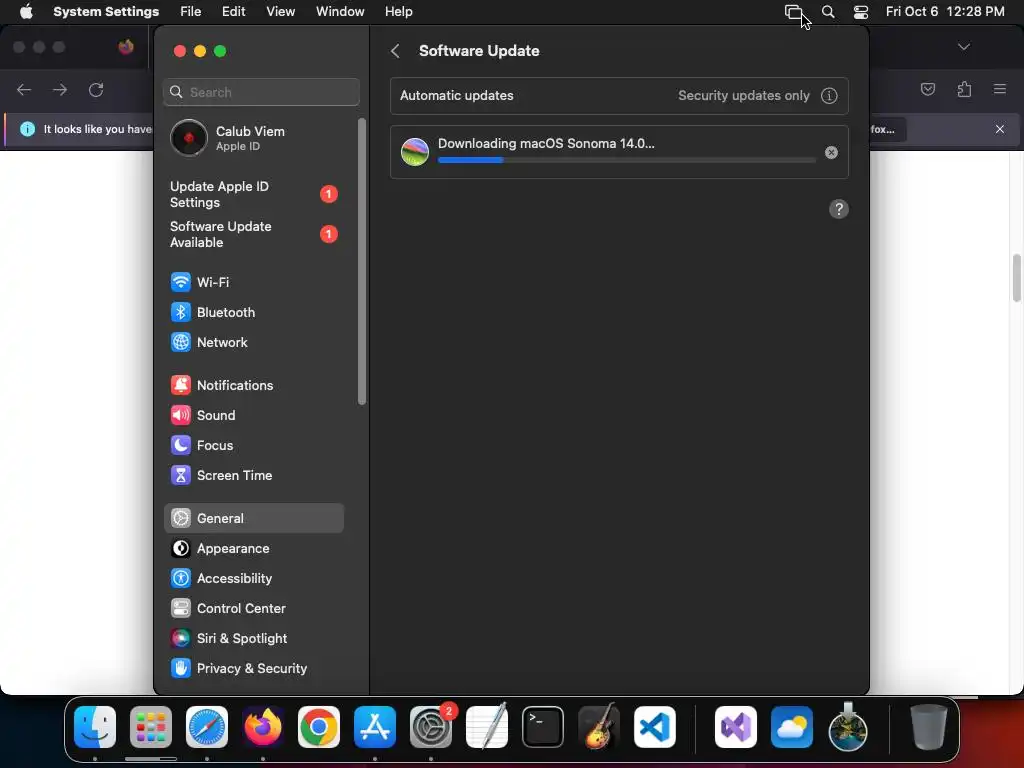1024x768 pixels.
Task: Open Focus settings in sidebar
Action: [x=253, y=445]
